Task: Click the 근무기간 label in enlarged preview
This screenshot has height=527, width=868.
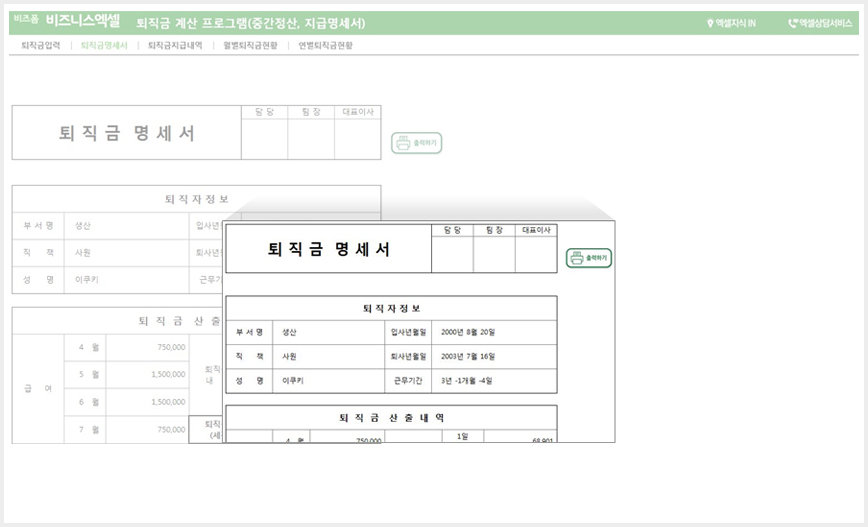Action: point(409,381)
